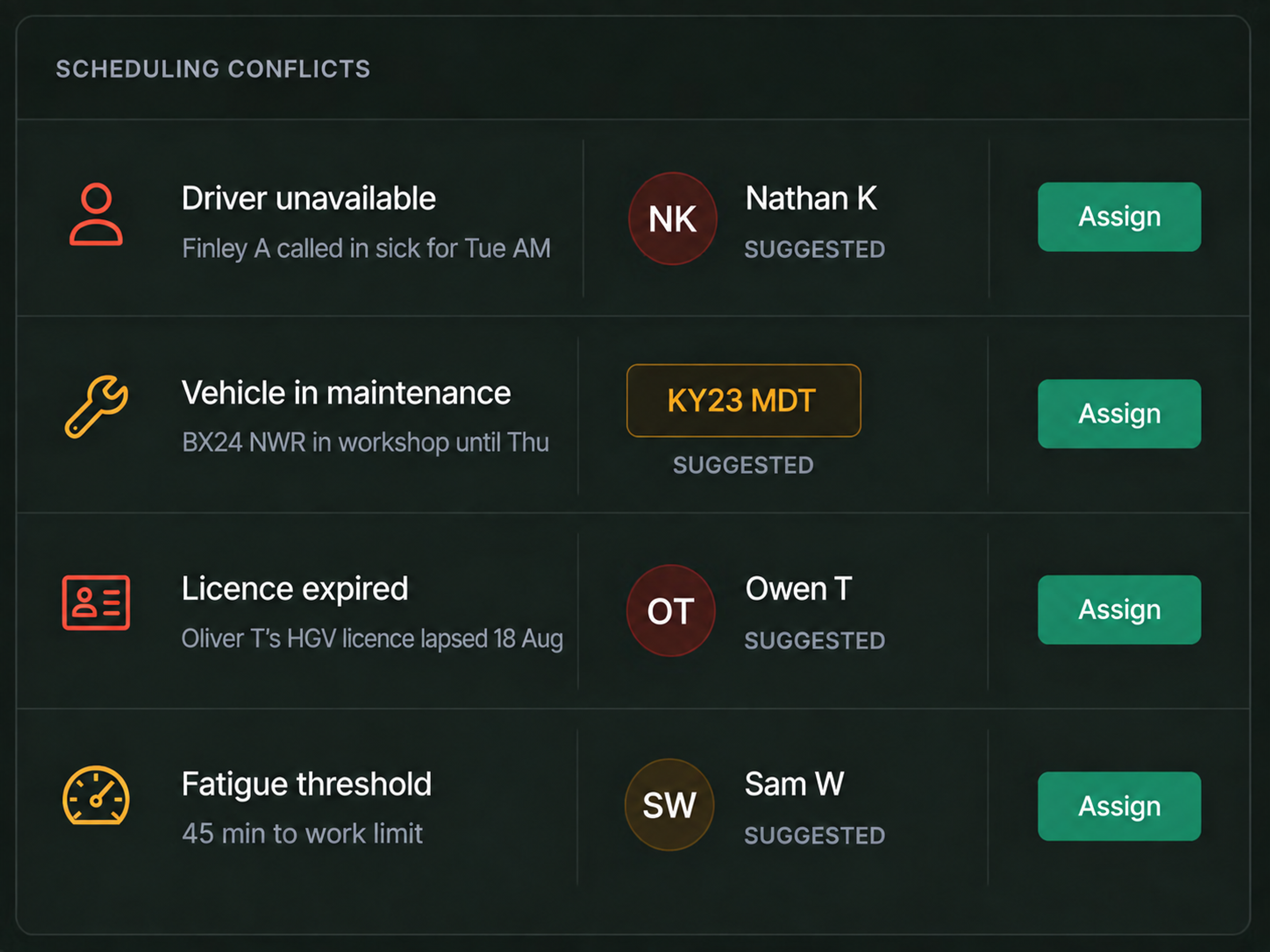Click the licence expired ID card icon
The height and width of the screenshot is (952, 1270).
pos(96,603)
